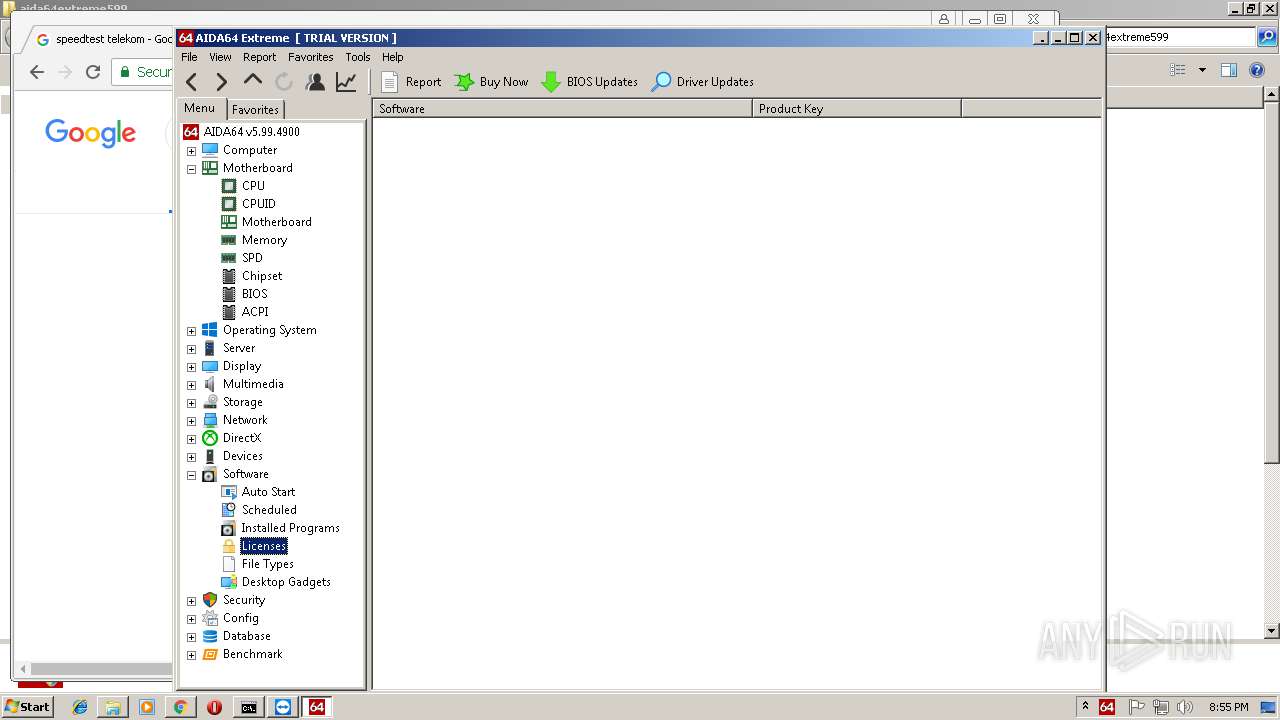Select Desktop Gadgets under Software
Image resolution: width=1280 pixels, height=720 pixels.
pyautogui.click(x=286, y=582)
